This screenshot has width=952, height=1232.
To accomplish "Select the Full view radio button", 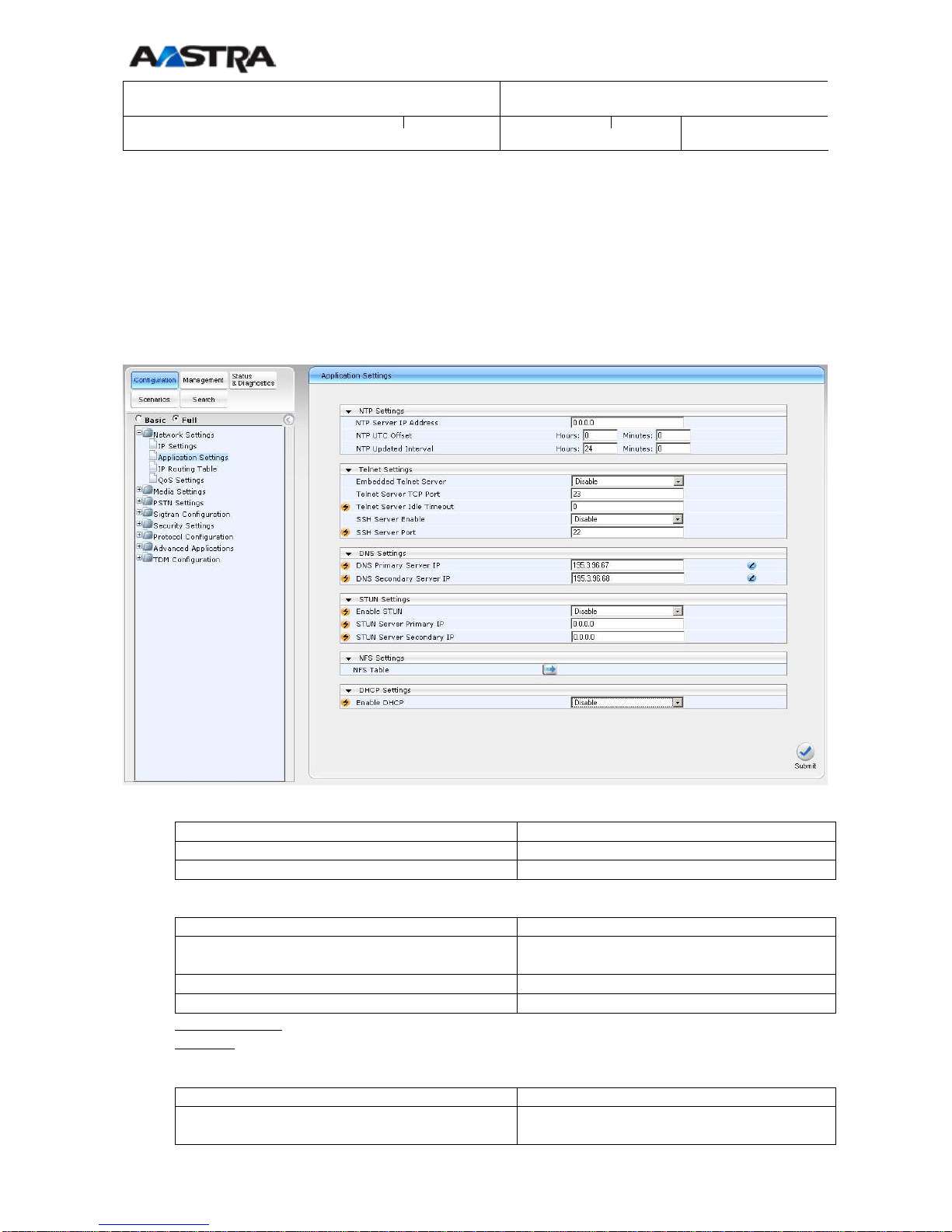I will [176, 419].
